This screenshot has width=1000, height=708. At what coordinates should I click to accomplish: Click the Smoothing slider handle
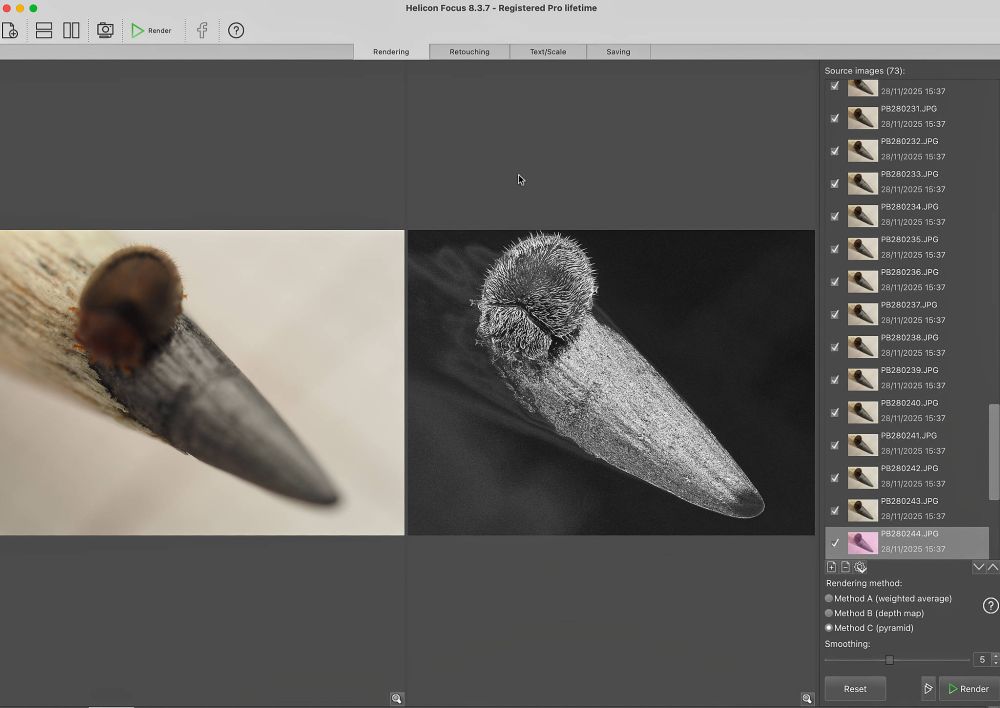coord(889,660)
